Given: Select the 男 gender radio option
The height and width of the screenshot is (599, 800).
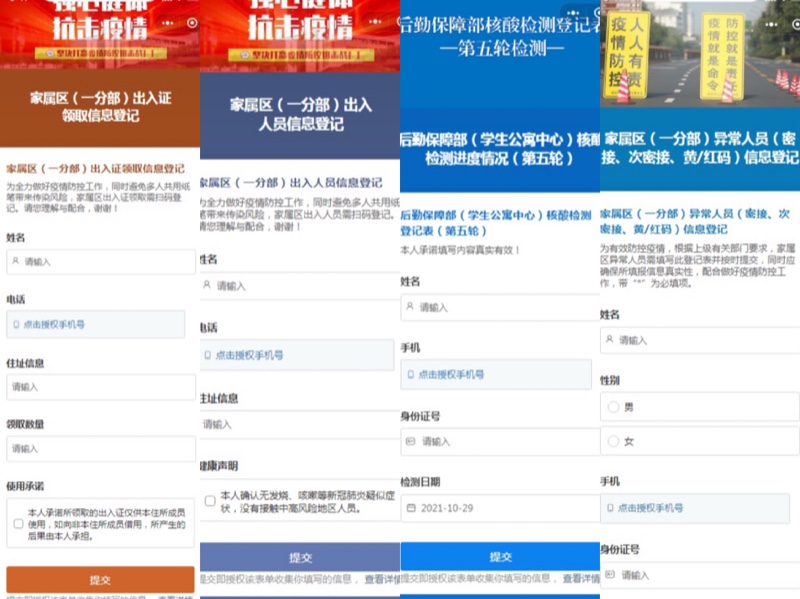Looking at the screenshot, I should pos(613,407).
